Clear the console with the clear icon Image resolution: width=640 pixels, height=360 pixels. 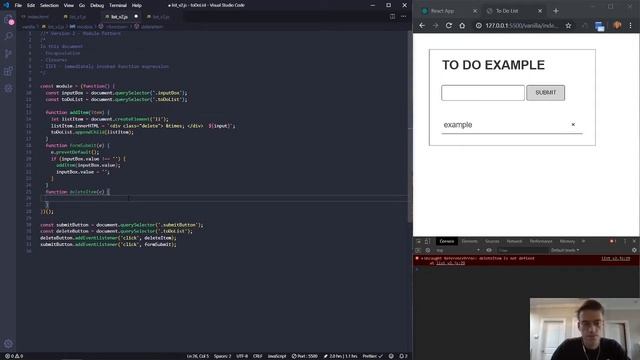point(427,250)
